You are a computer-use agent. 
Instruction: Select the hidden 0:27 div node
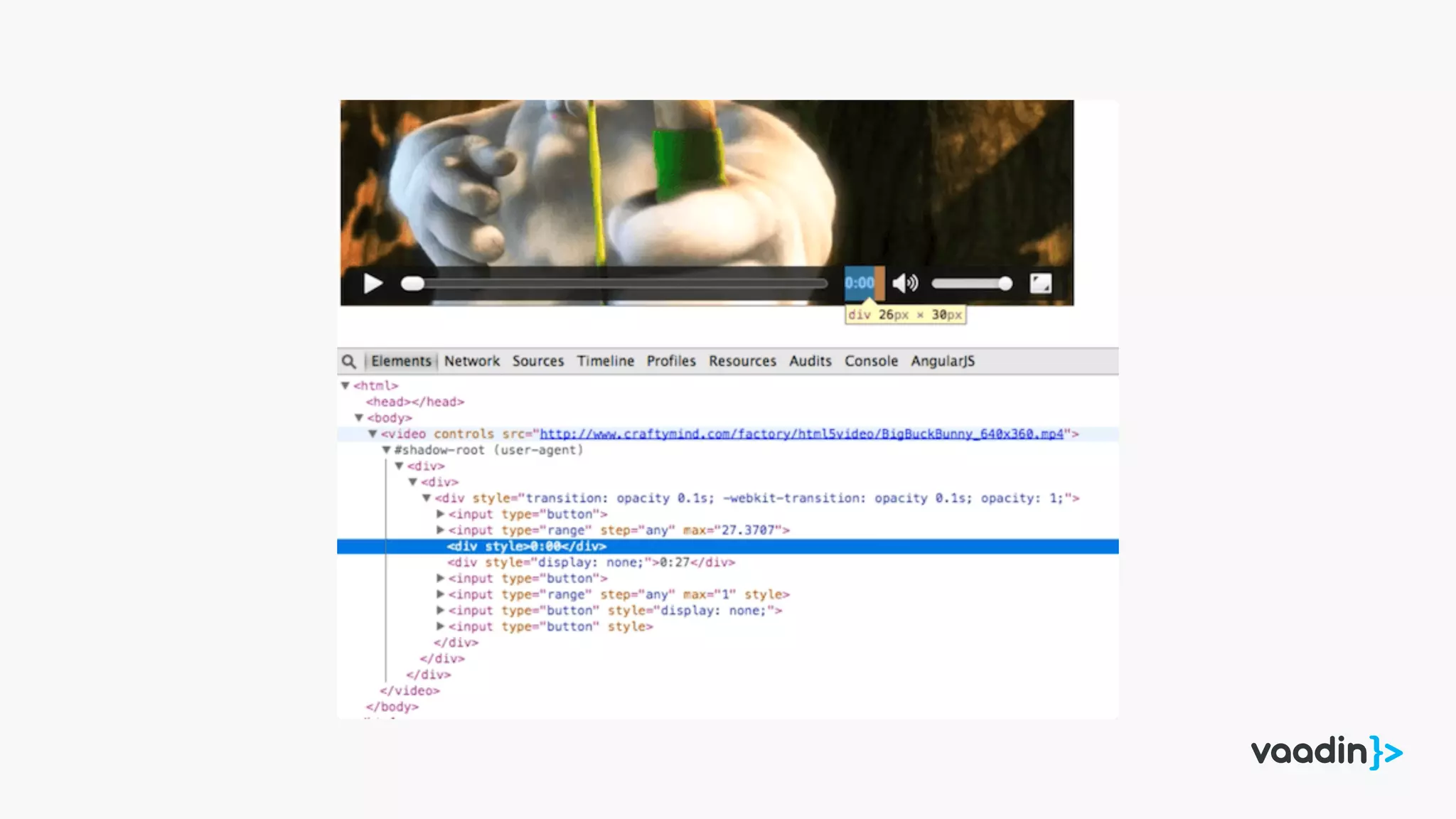click(x=591, y=562)
